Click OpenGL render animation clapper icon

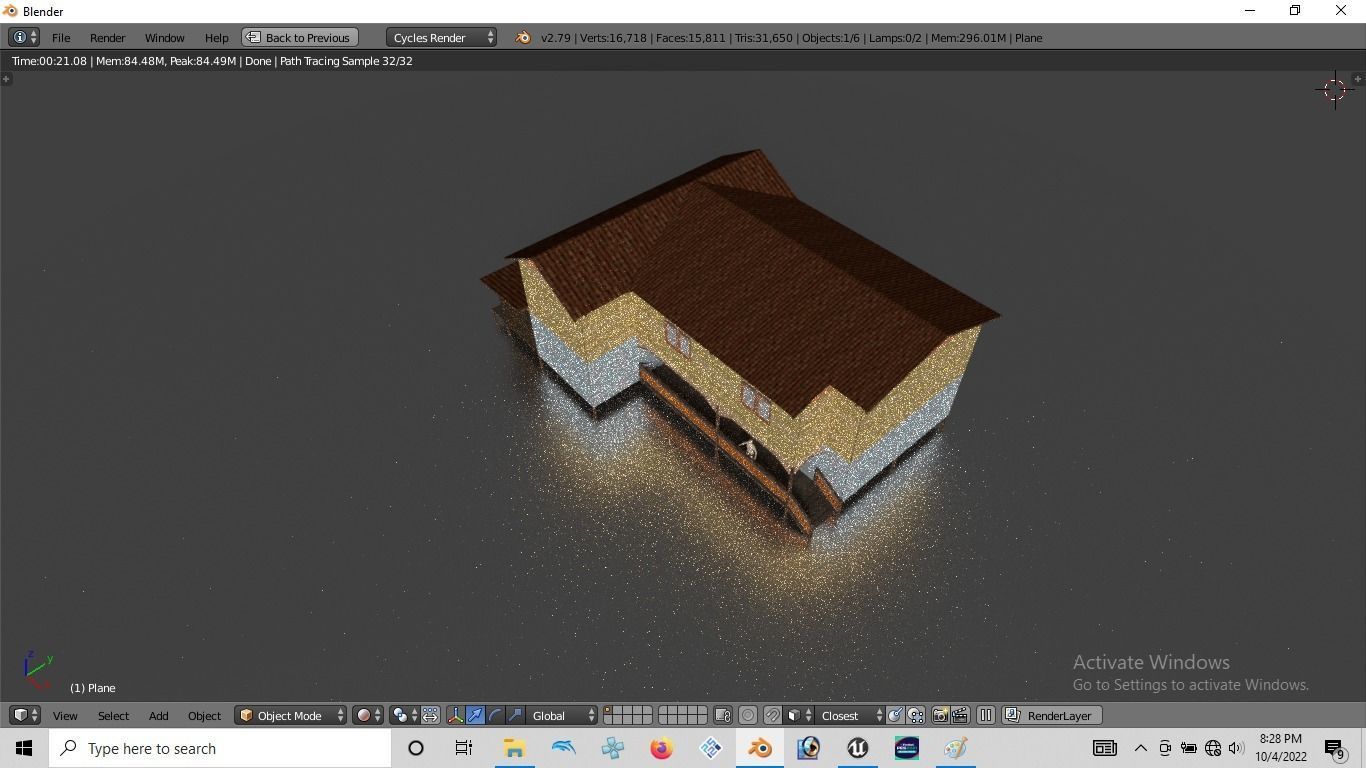tap(960, 715)
